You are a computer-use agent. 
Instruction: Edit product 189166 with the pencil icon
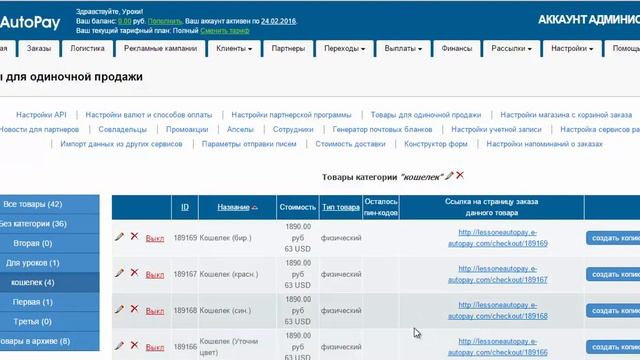pos(119,346)
